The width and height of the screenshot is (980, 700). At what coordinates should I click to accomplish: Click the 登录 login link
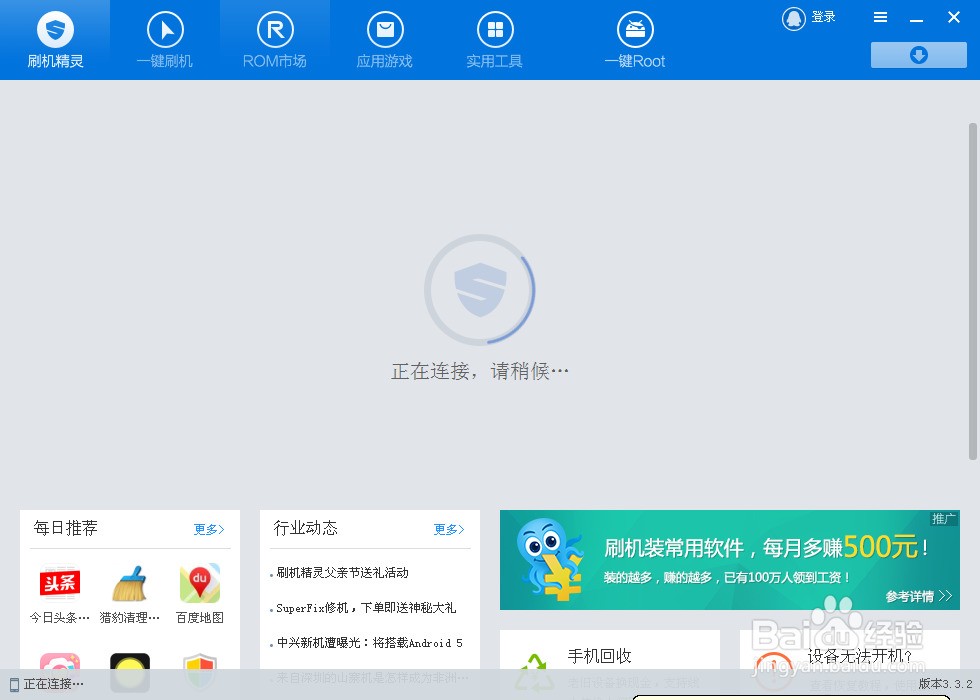tap(823, 18)
